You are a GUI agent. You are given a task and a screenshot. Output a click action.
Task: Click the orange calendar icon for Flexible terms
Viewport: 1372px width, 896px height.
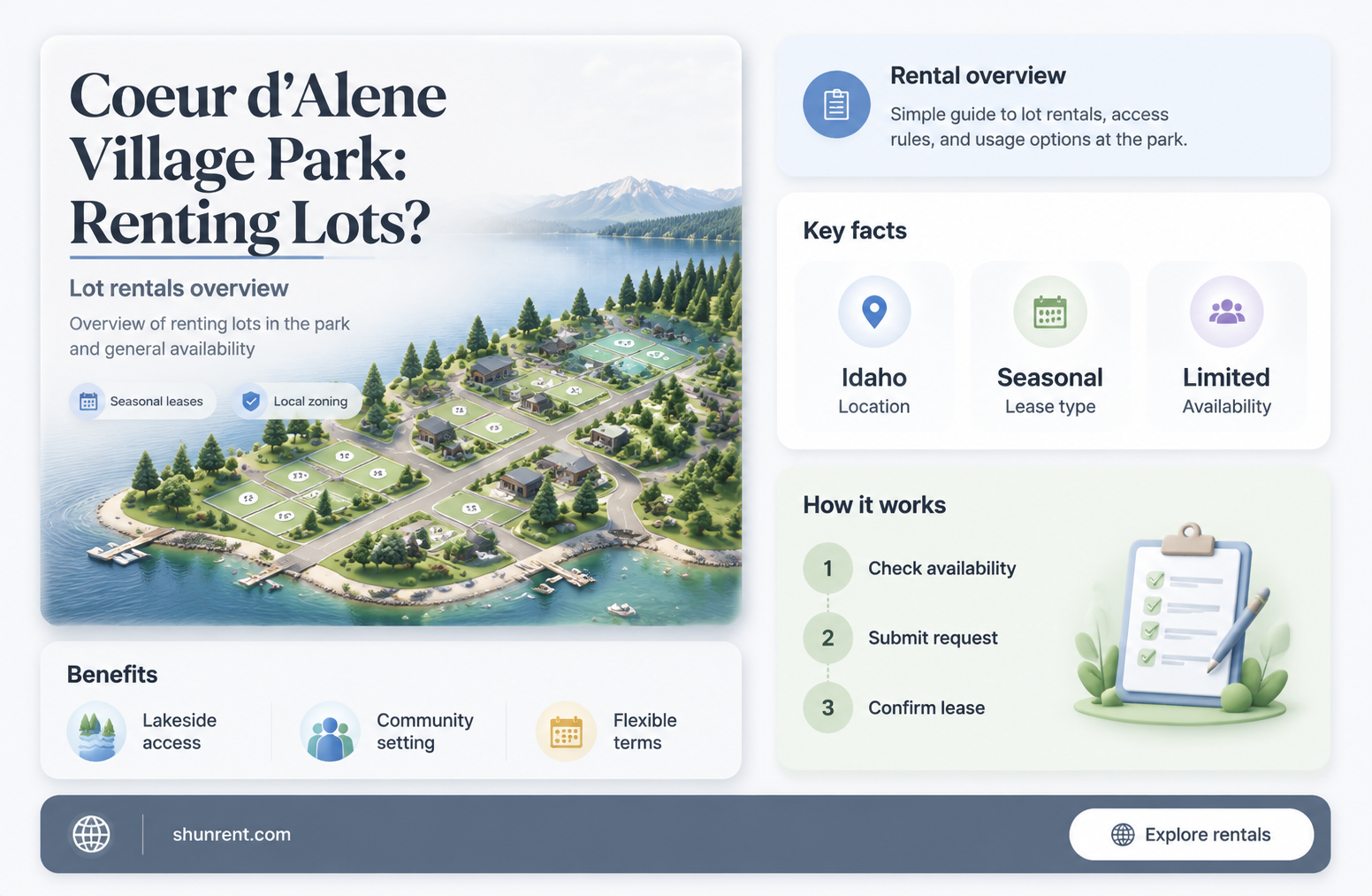(x=566, y=731)
